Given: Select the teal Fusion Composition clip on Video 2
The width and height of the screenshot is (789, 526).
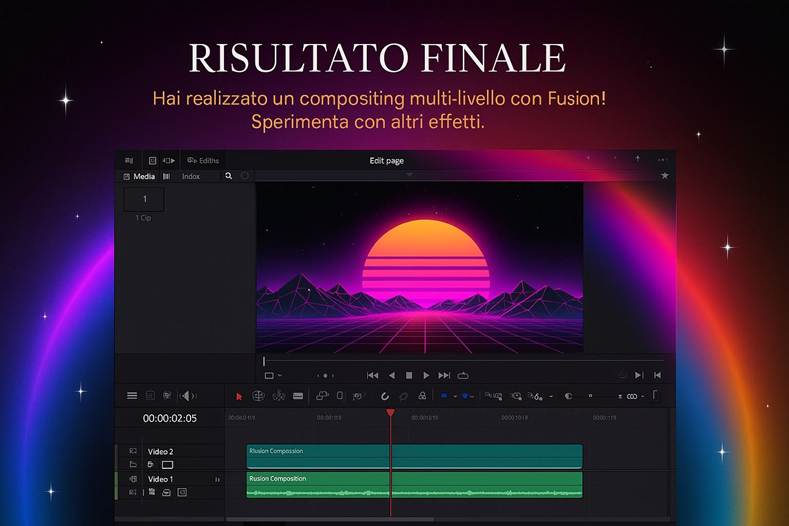Looking at the screenshot, I should click(415, 456).
